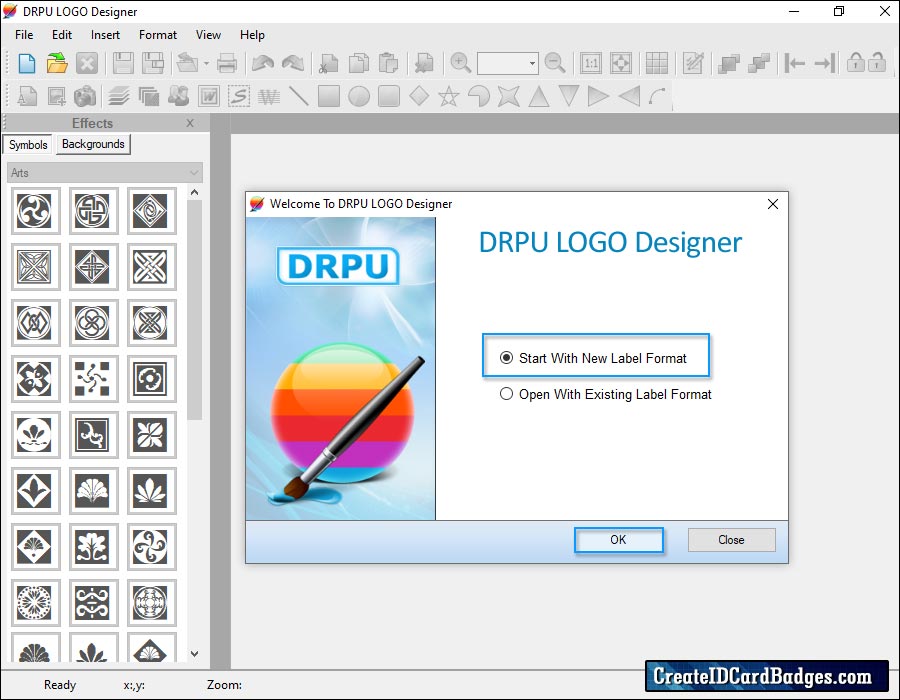The width and height of the screenshot is (900, 700).
Task: Click the Lock padlock icon
Action: 856,62
